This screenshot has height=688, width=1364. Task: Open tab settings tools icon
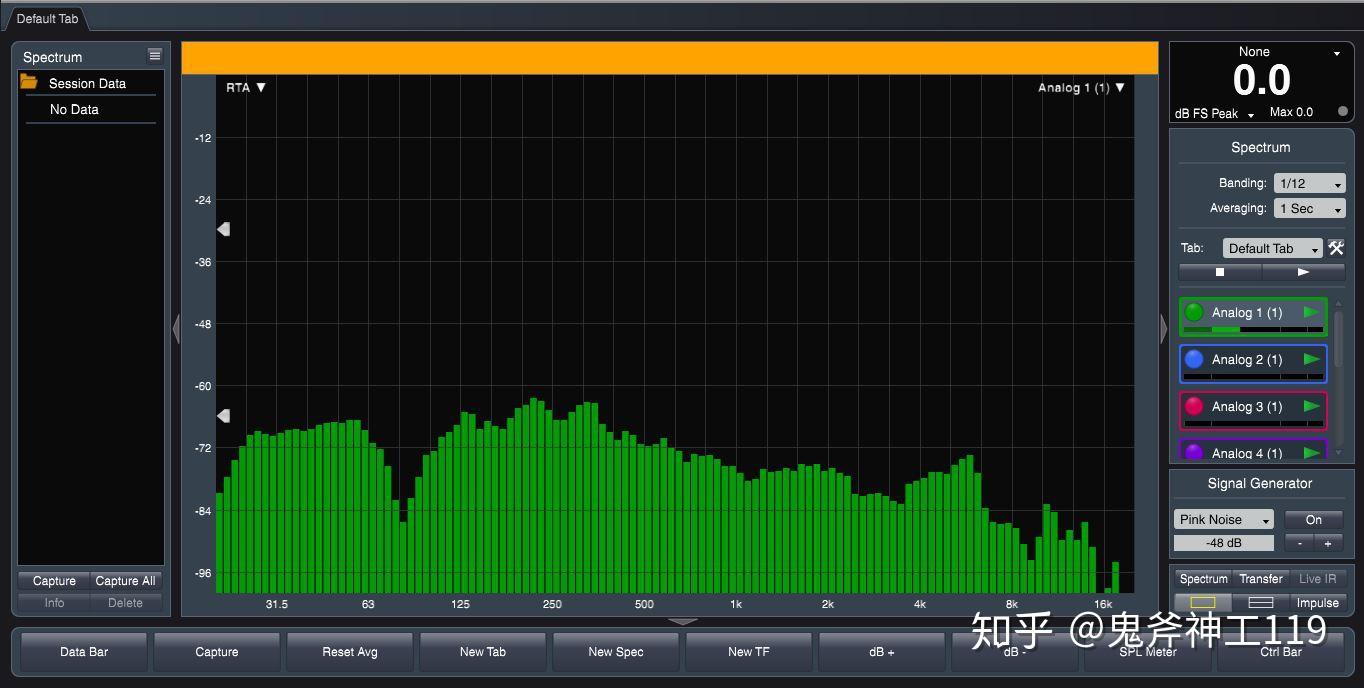tap(1336, 248)
